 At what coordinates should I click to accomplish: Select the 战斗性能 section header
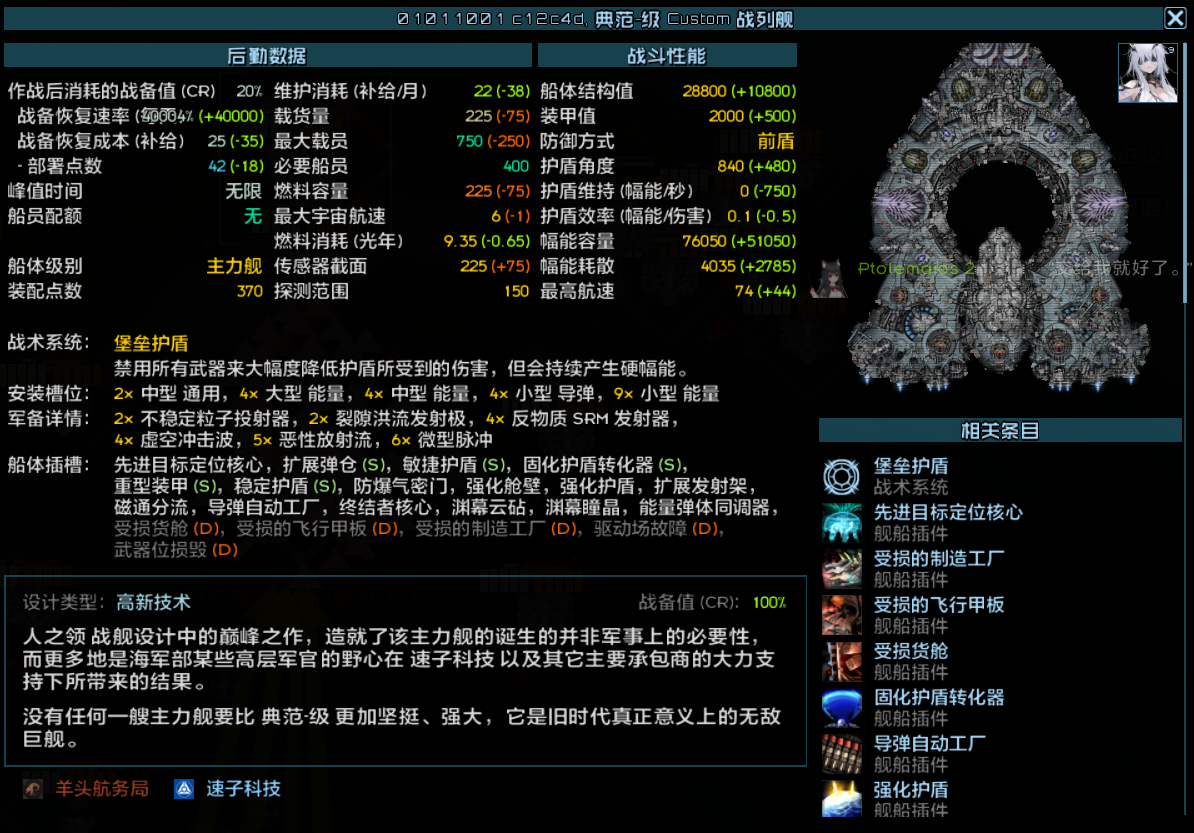coord(667,56)
